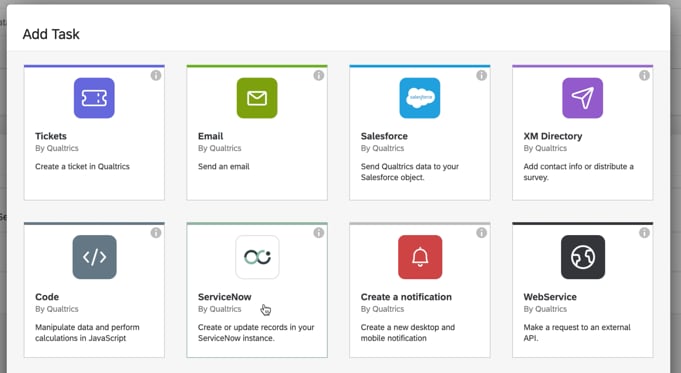Image resolution: width=681 pixels, height=373 pixels.
Task: Click 'By Qualtrics' under ServiceNow
Action: pos(220,309)
